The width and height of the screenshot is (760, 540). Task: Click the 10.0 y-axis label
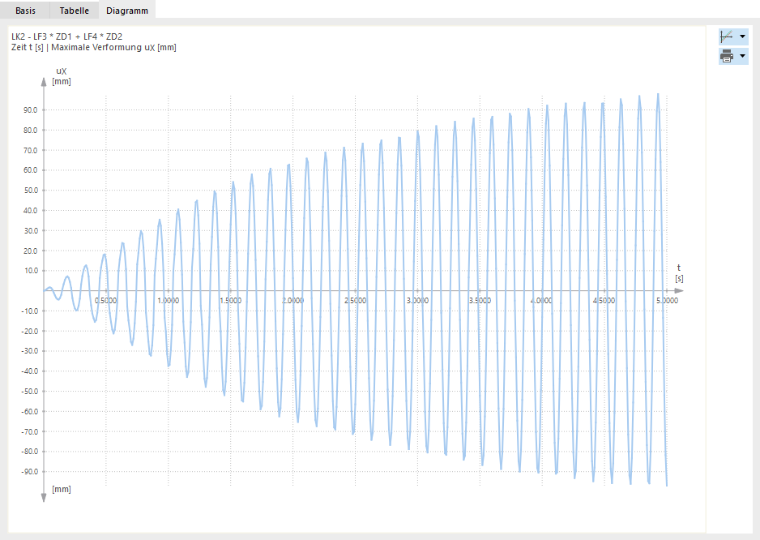pyautogui.click(x=31, y=270)
